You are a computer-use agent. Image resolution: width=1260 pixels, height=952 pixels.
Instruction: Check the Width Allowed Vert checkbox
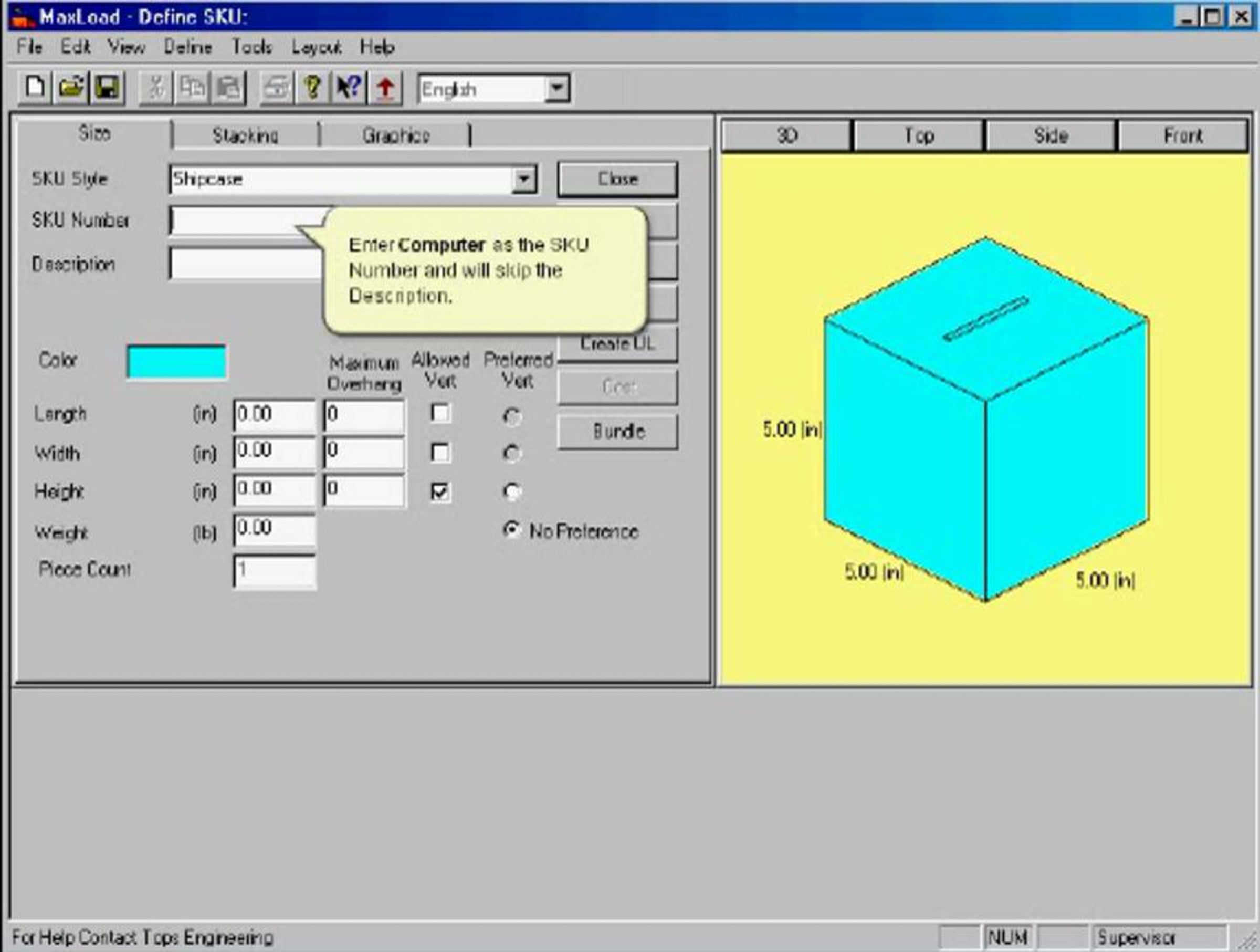click(440, 453)
